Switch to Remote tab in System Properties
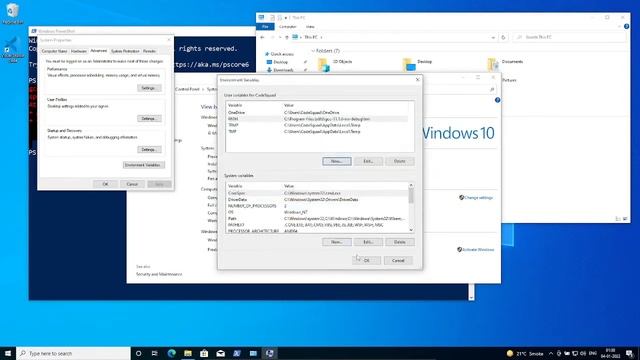The image size is (640, 360). point(149,51)
